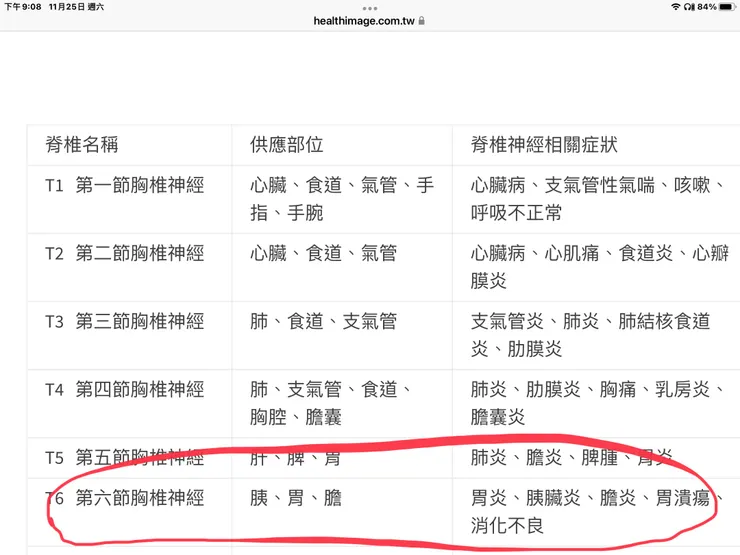Tap the lock icon beside healthimage.com.tw
The width and height of the screenshot is (740, 555).
[421, 21]
